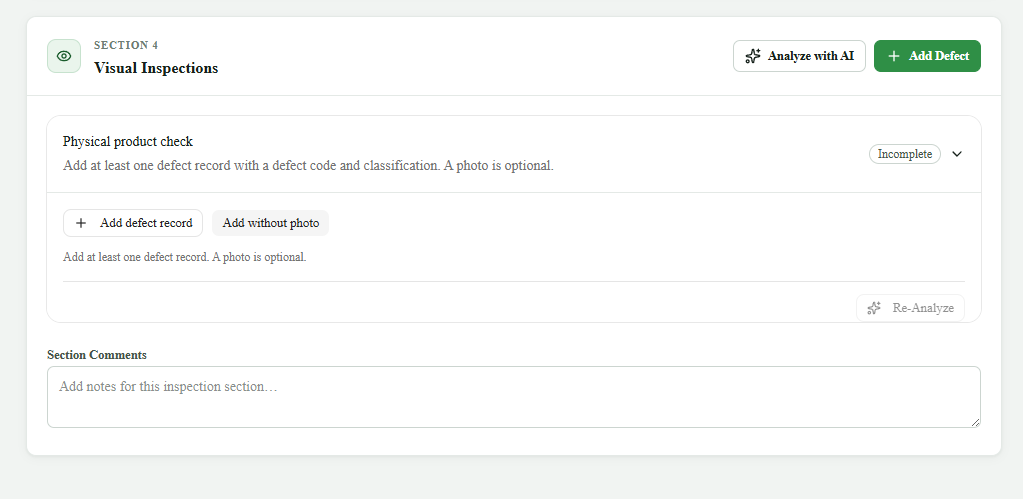The height and width of the screenshot is (499, 1023).
Task: Click the SECTION 4 label
Action: (x=126, y=45)
